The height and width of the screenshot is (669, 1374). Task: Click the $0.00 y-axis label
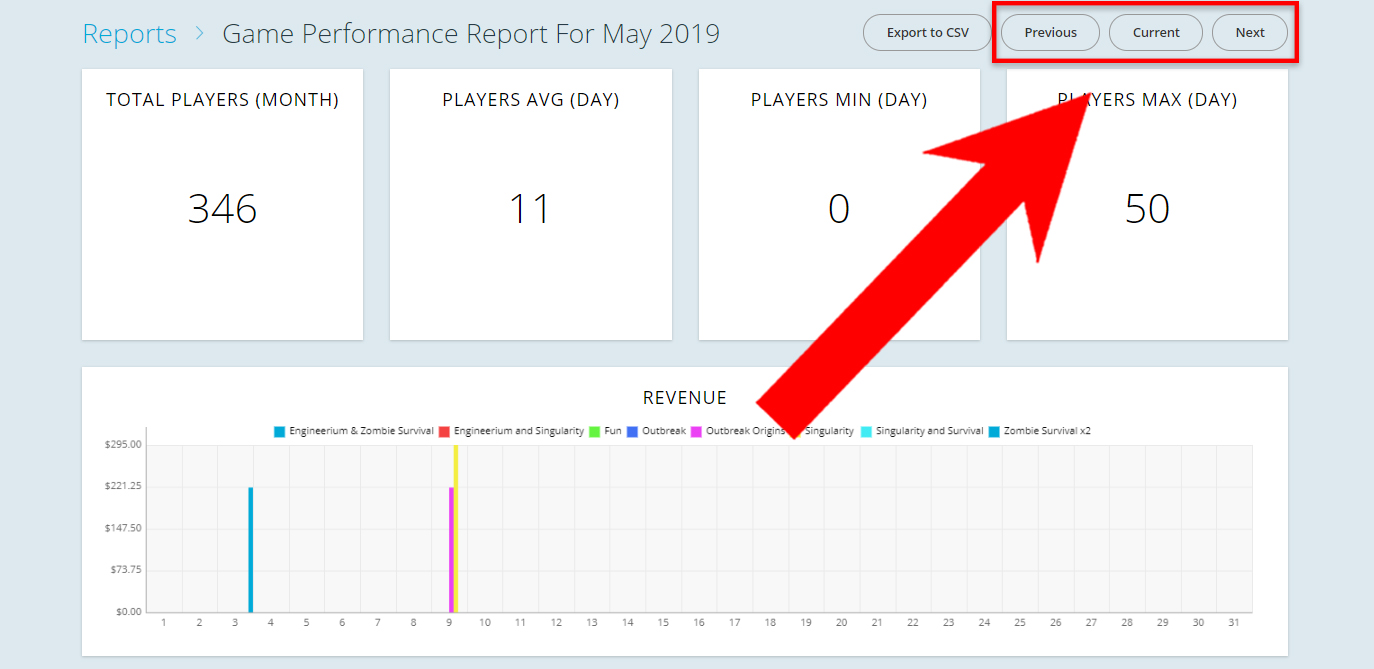pyautogui.click(x=127, y=612)
